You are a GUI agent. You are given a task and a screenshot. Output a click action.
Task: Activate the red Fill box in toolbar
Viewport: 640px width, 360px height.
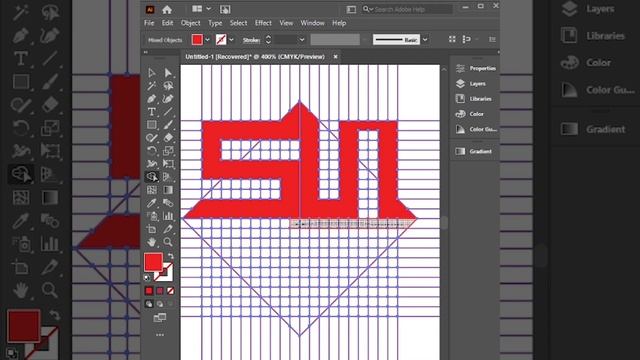[153, 262]
